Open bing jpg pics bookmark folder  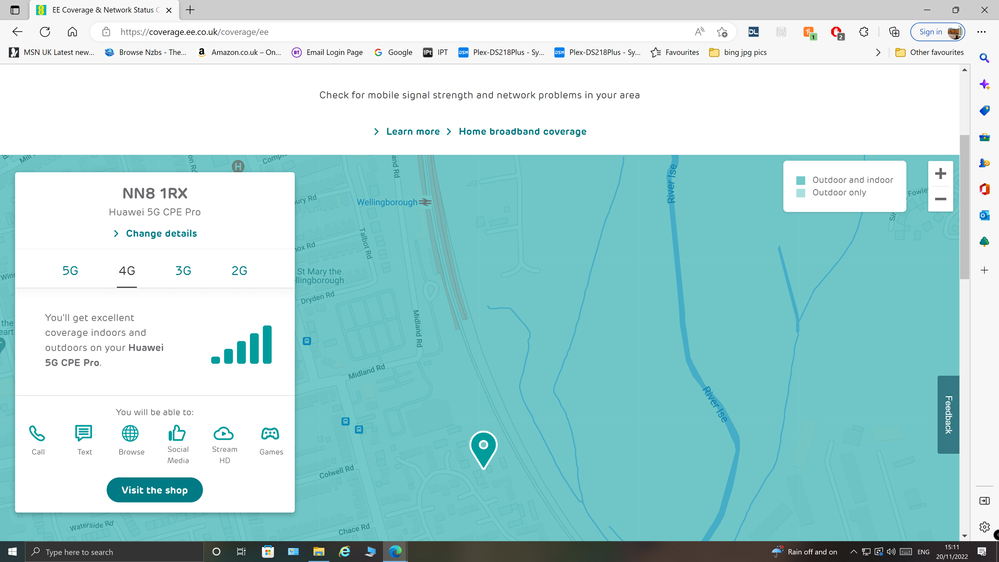pyautogui.click(x=738, y=52)
